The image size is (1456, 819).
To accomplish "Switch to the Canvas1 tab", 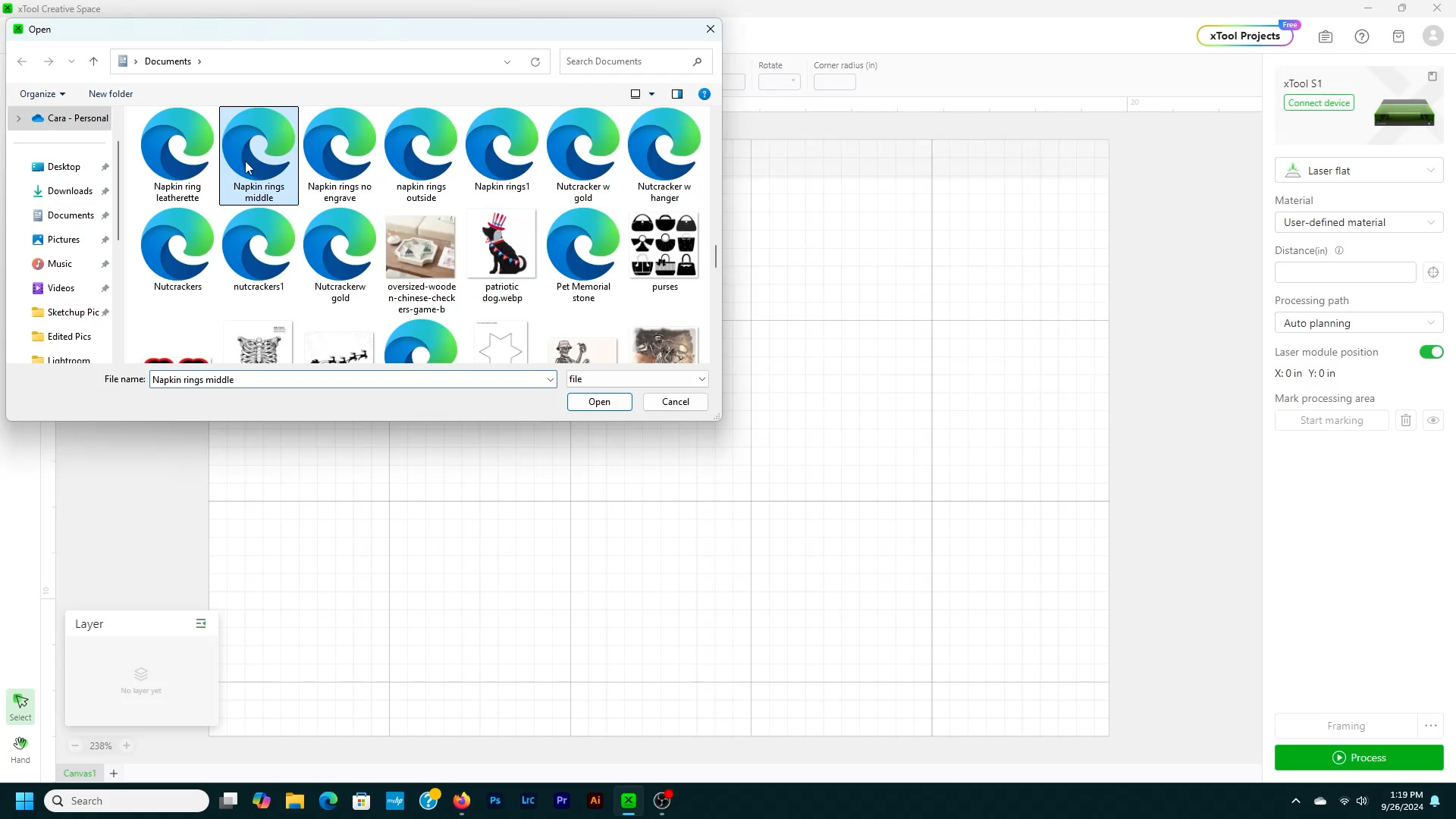I will tap(80, 773).
